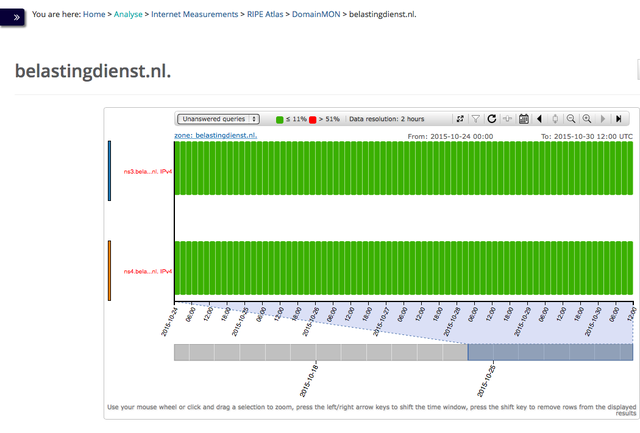Click the zone: belastingdienst.nl. link

[x=216, y=135]
